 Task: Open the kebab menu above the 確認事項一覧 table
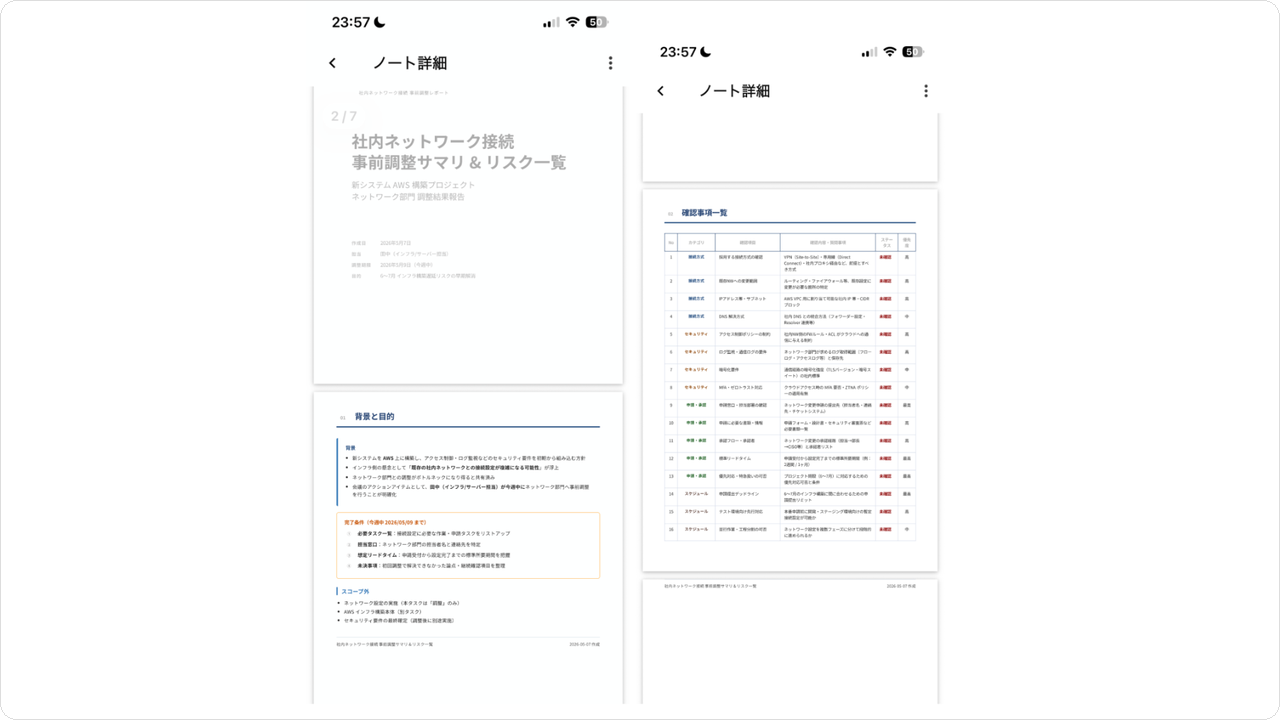tap(925, 91)
